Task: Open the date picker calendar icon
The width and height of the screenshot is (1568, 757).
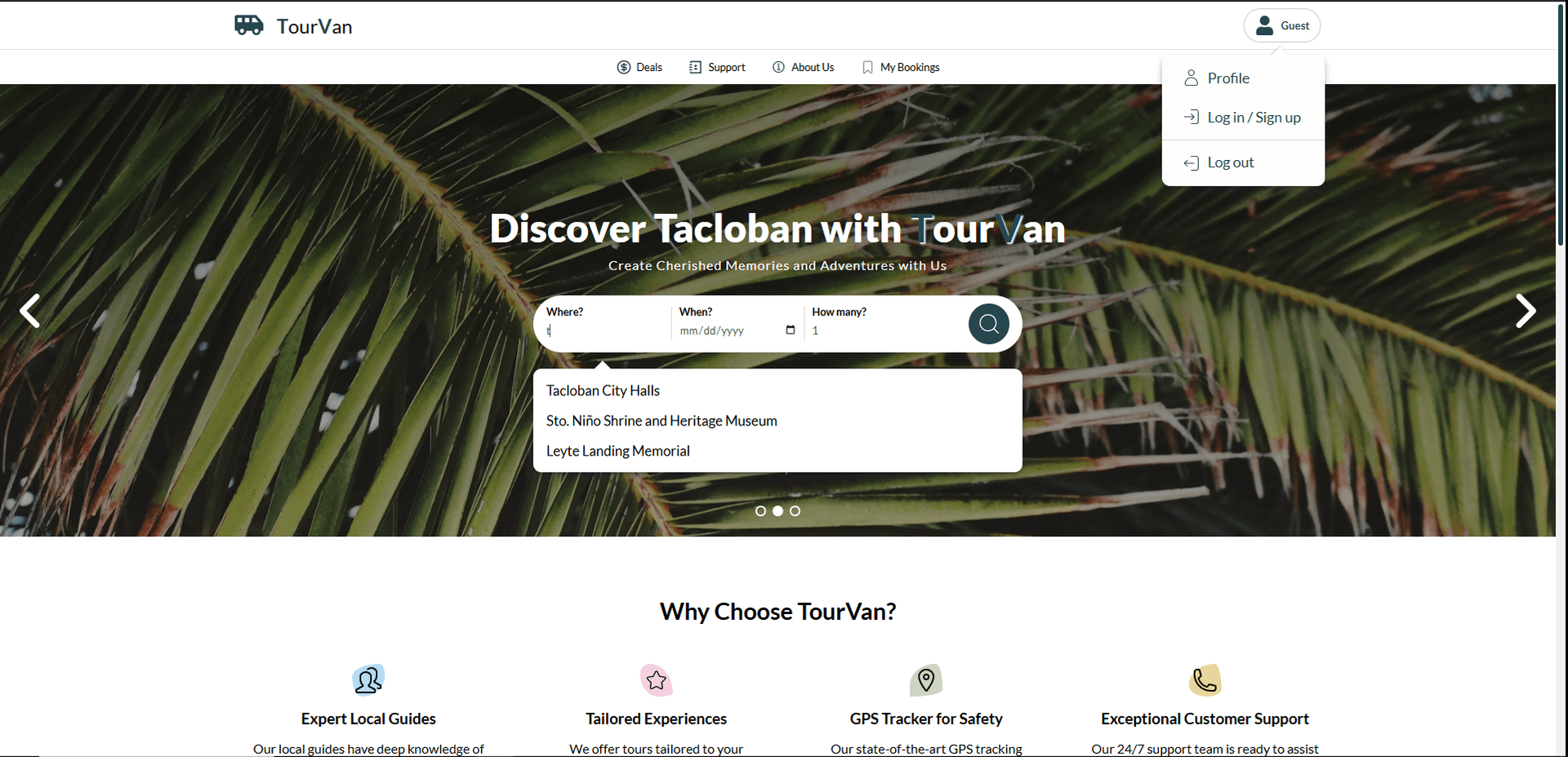Action: [790, 330]
